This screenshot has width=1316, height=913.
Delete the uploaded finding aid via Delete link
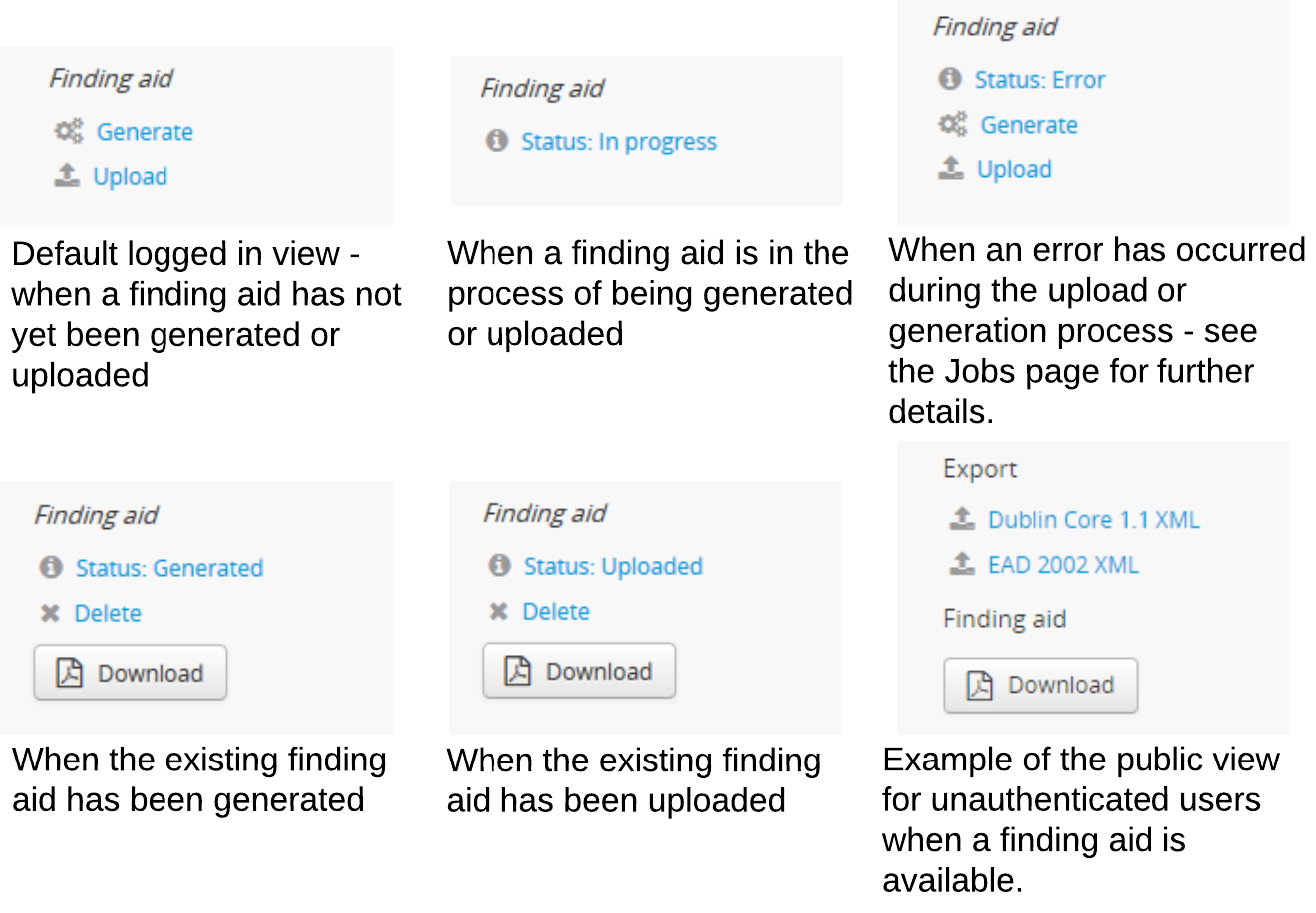(556, 611)
